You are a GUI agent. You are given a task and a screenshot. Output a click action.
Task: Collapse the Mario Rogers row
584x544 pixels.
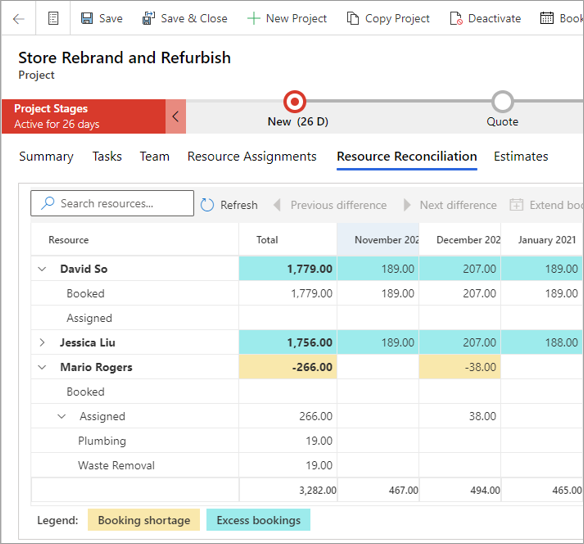tap(42, 367)
